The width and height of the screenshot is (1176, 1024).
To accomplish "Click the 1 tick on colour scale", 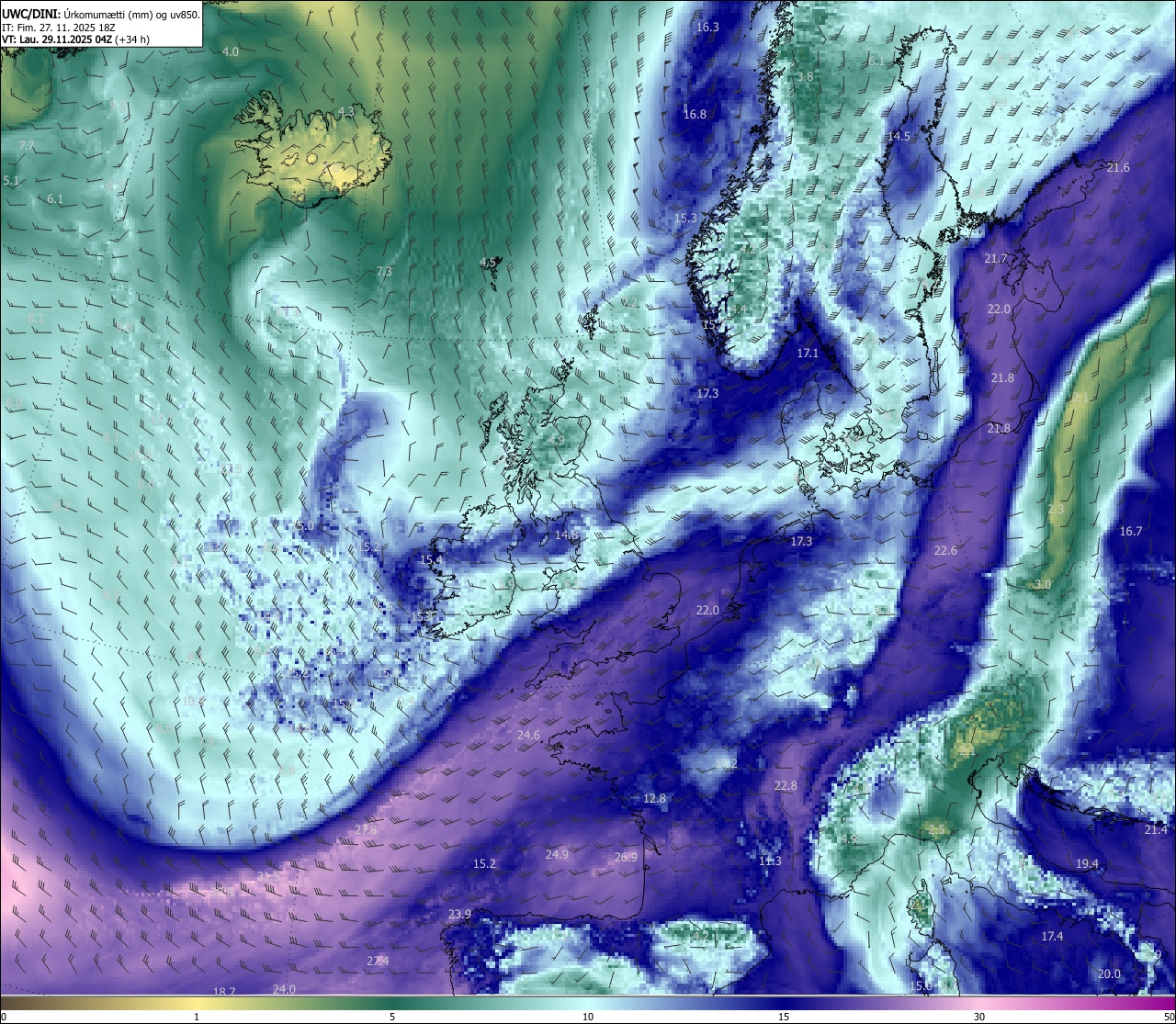I will point(197,1017).
